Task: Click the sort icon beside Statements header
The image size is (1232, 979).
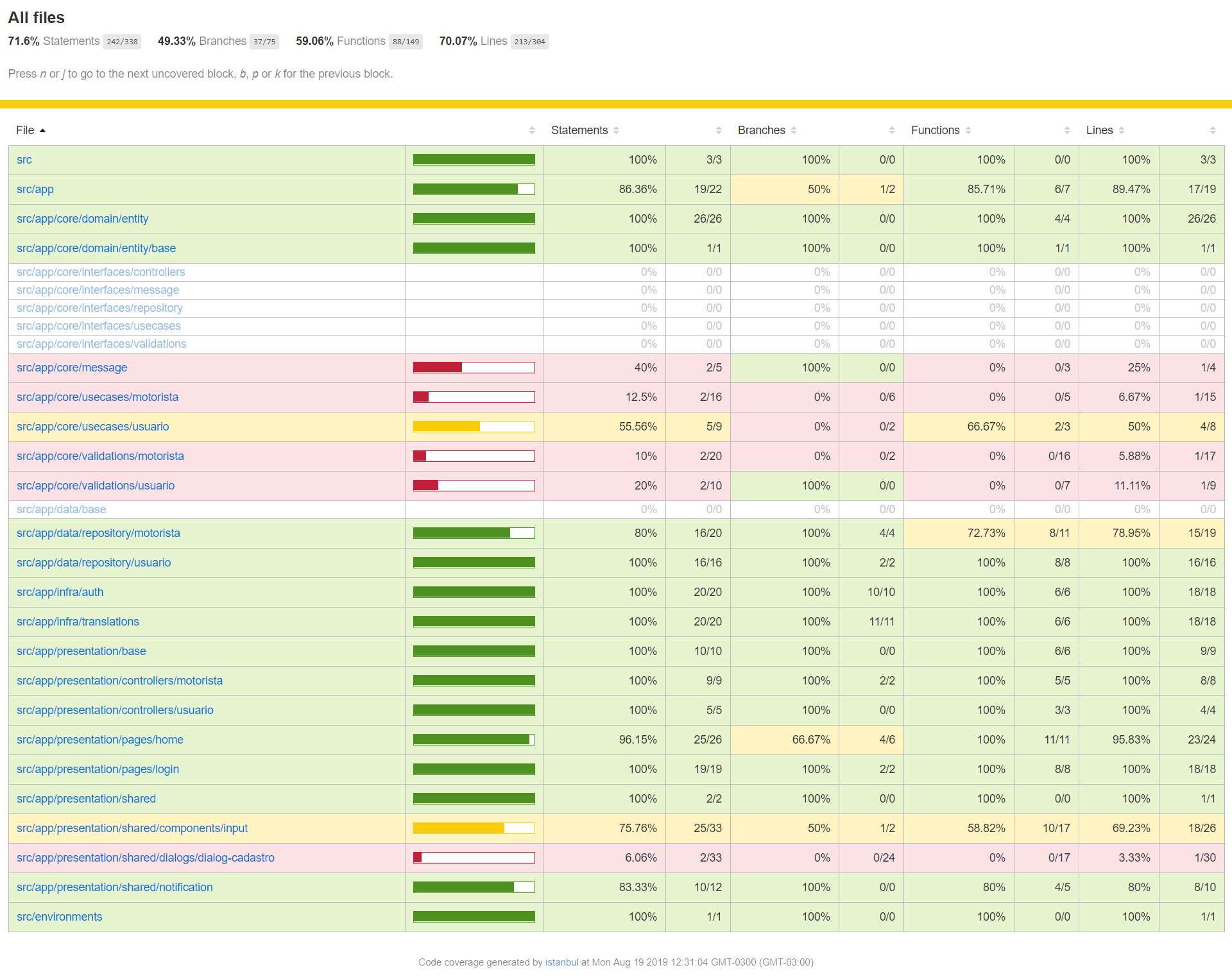Action: pyautogui.click(x=616, y=130)
